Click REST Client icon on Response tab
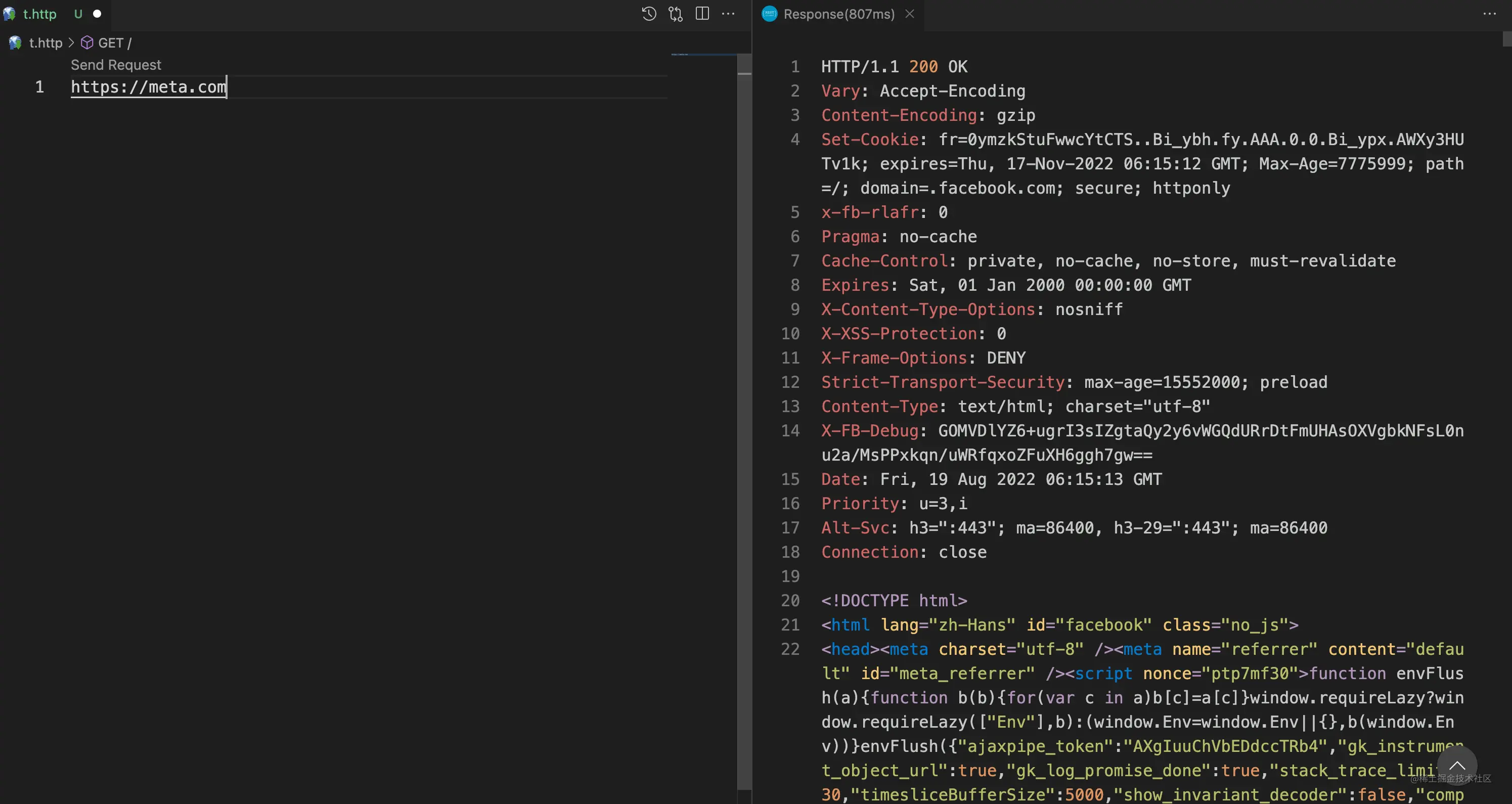This screenshot has height=804, width=1512. tap(770, 14)
